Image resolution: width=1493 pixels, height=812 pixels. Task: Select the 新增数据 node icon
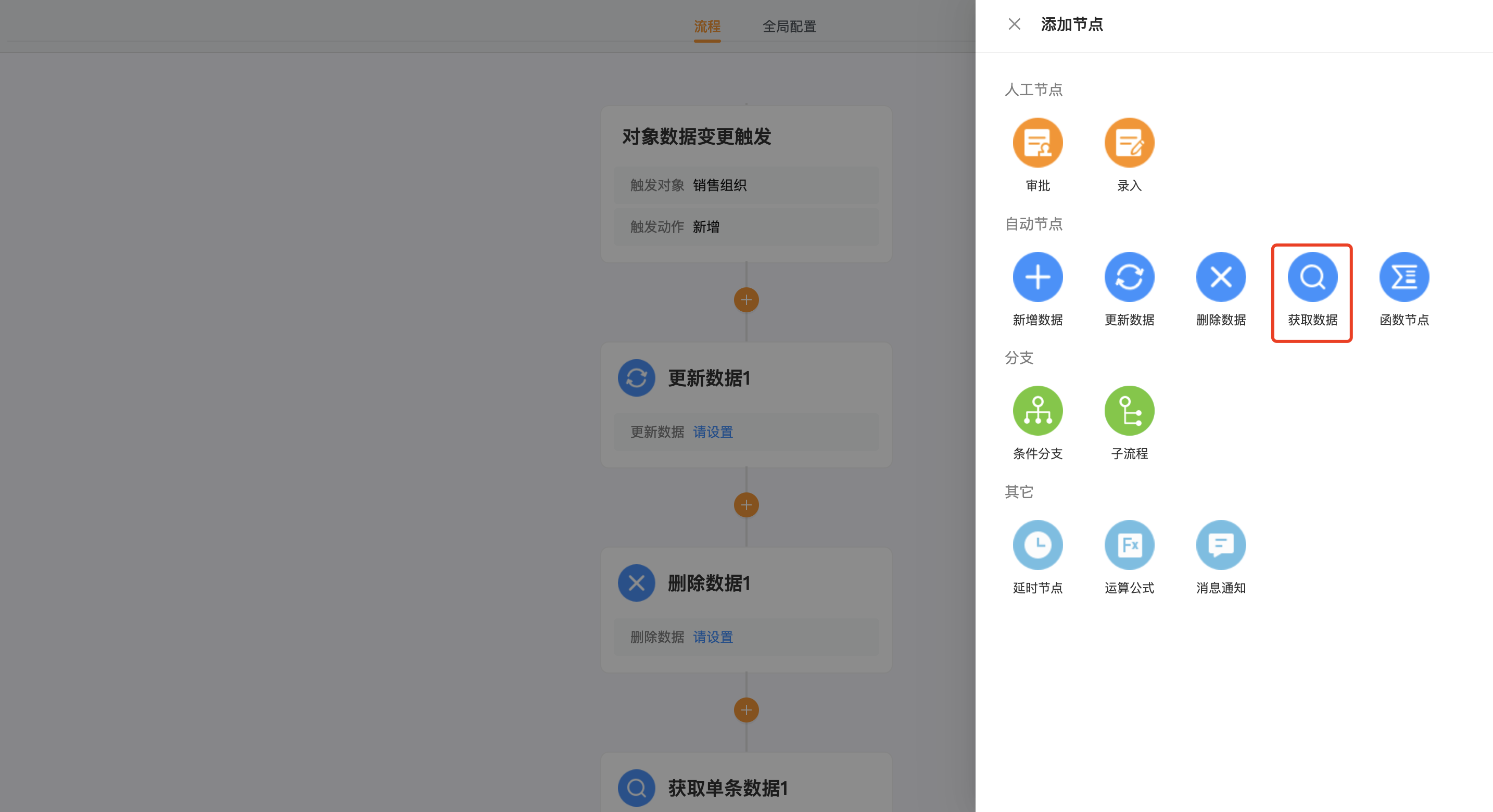click(x=1037, y=276)
